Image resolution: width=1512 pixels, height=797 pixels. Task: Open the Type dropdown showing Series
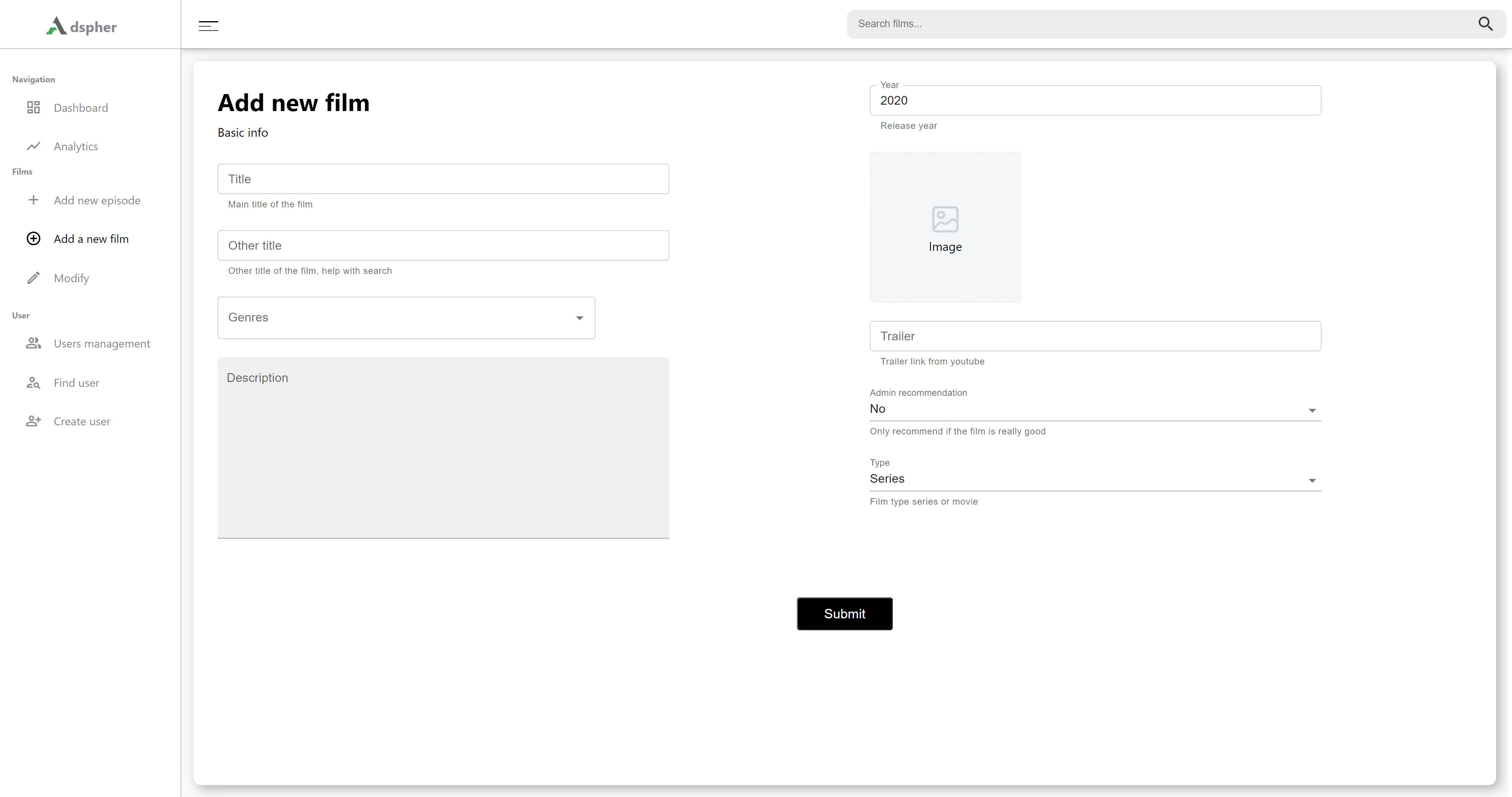pyautogui.click(x=1095, y=479)
